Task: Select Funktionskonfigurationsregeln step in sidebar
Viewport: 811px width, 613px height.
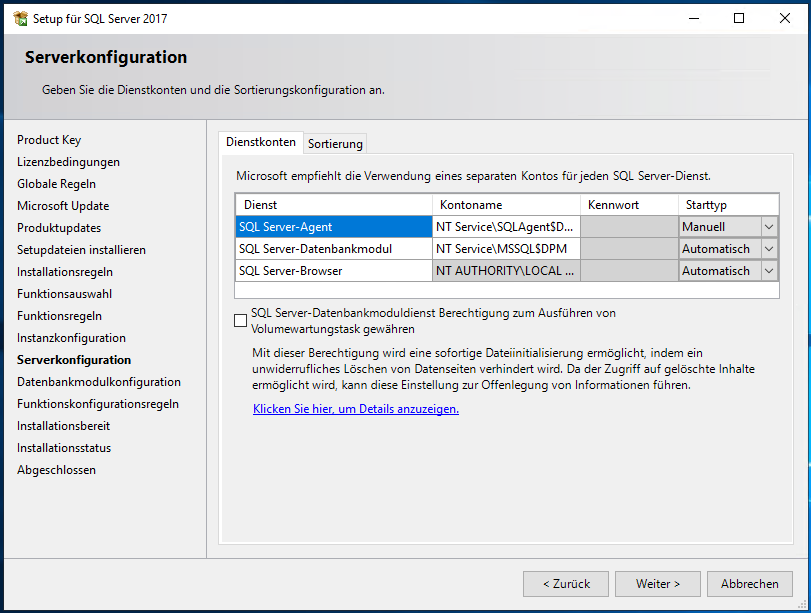Action: click(98, 404)
